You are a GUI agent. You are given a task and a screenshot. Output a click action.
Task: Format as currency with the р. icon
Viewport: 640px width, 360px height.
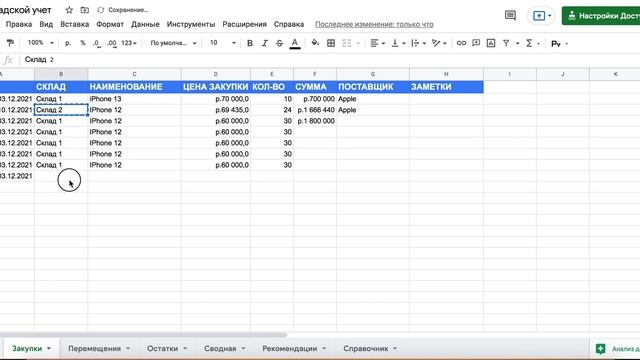pyautogui.click(x=68, y=43)
